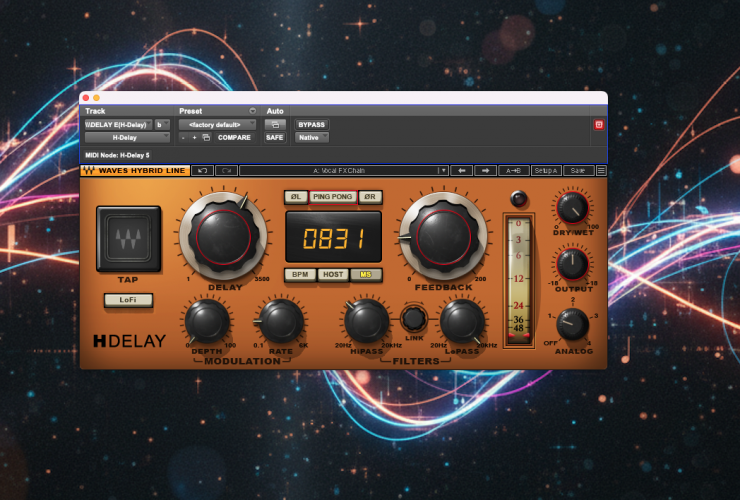Click the Waves logo TAP pad
This screenshot has width=740, height=500.
(128, 238)
